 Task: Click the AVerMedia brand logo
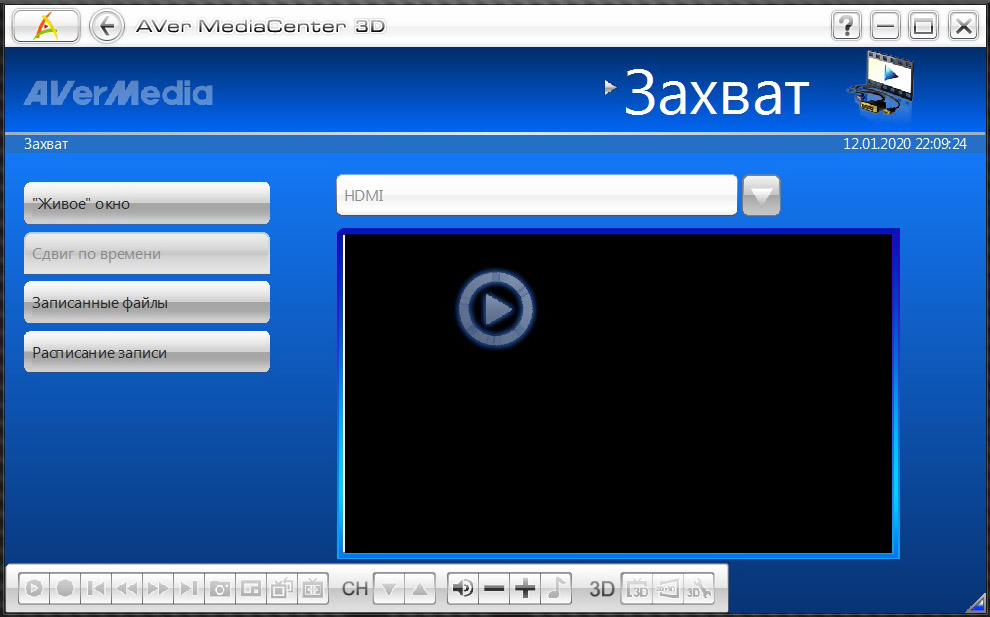pos(118,93)
